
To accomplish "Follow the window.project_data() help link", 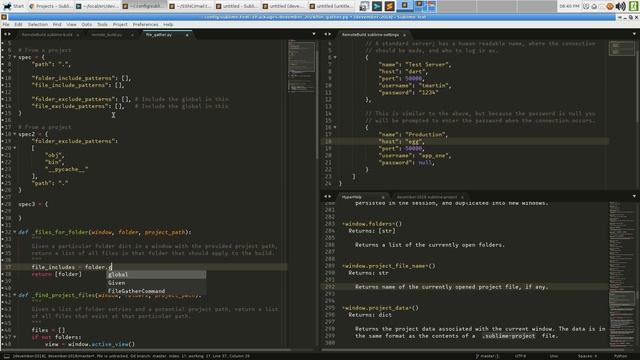I will coord(381,308).
